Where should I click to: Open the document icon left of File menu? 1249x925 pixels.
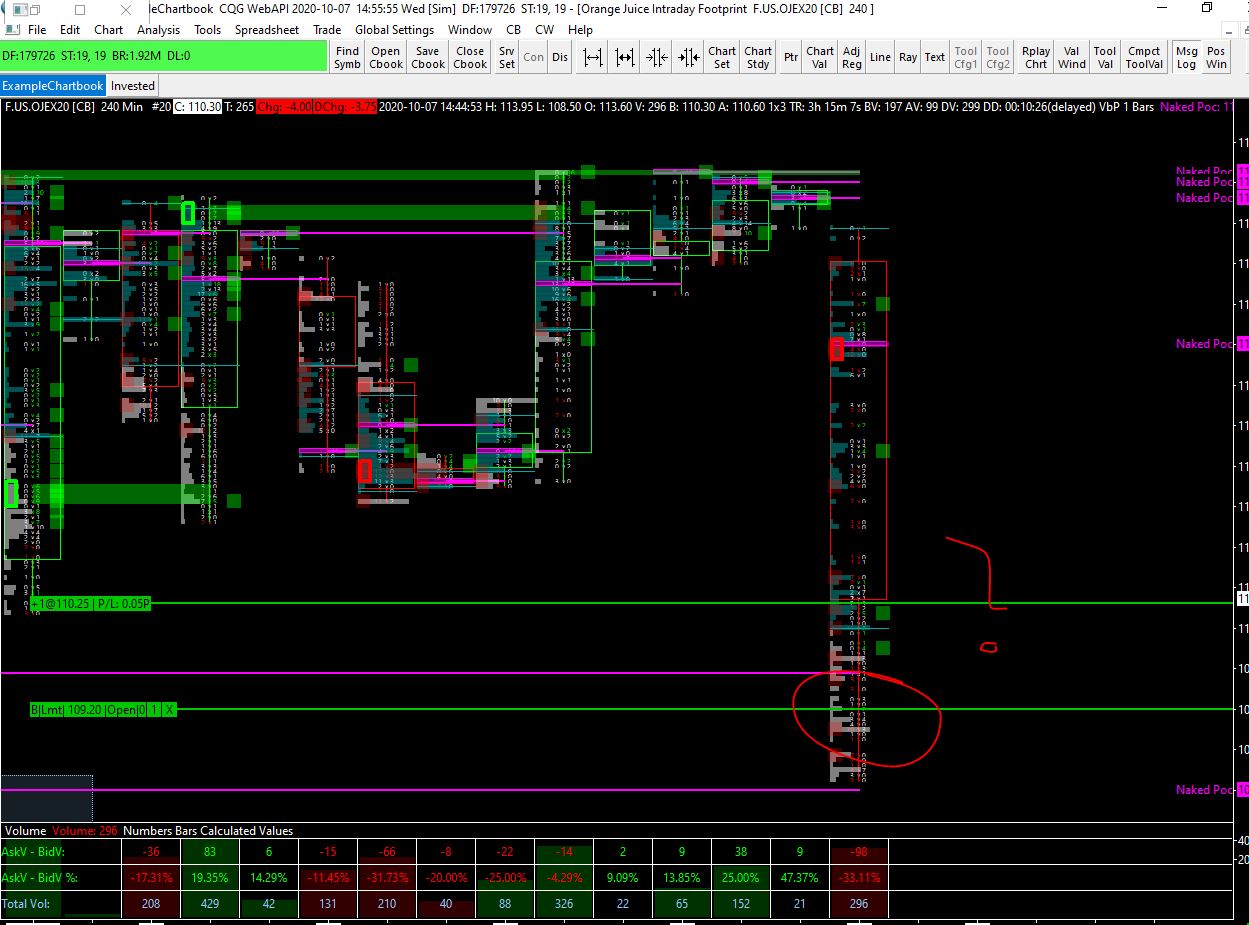tap(12, 30)
